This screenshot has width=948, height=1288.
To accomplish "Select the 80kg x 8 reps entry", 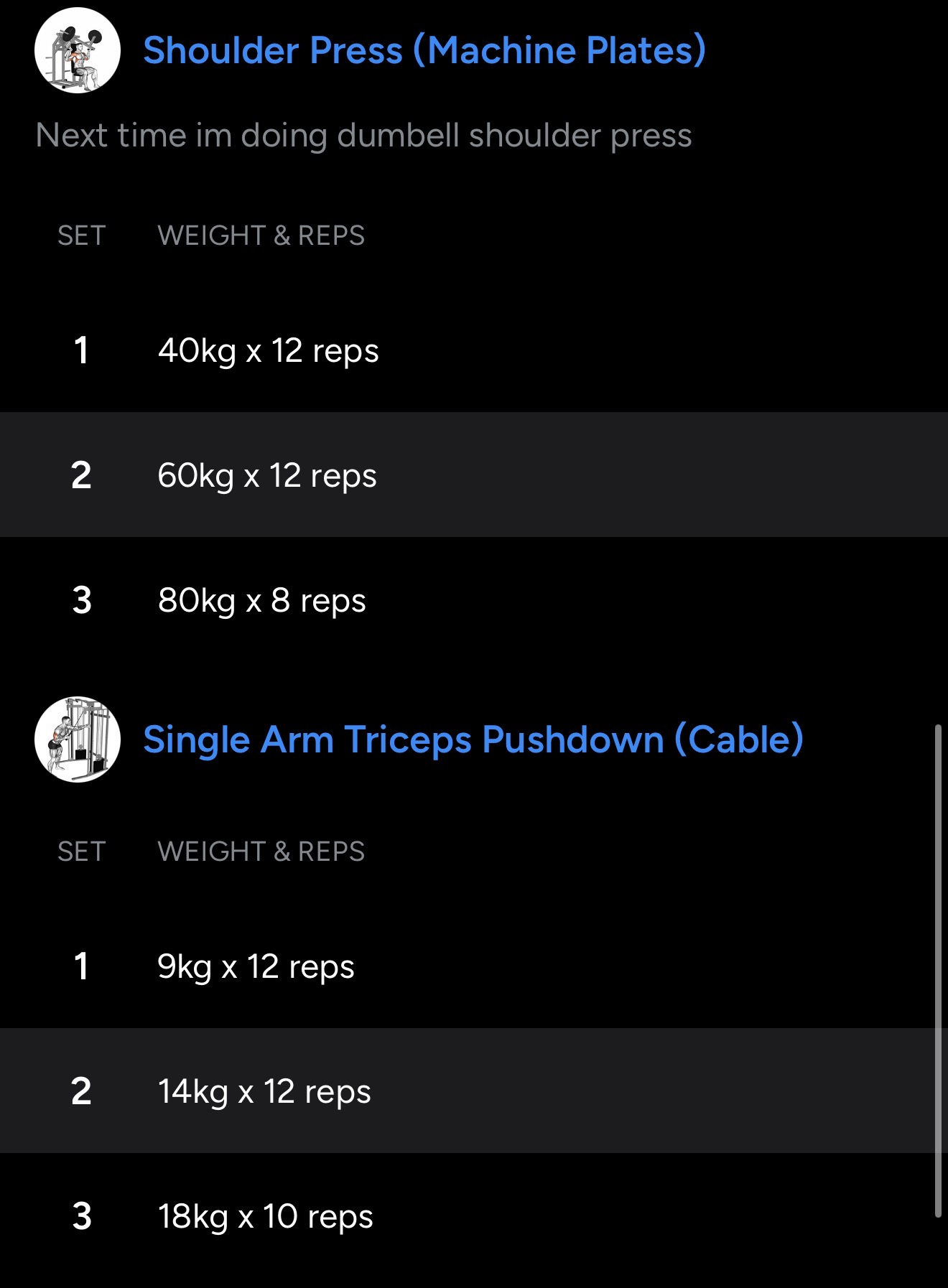I will 261,600.
